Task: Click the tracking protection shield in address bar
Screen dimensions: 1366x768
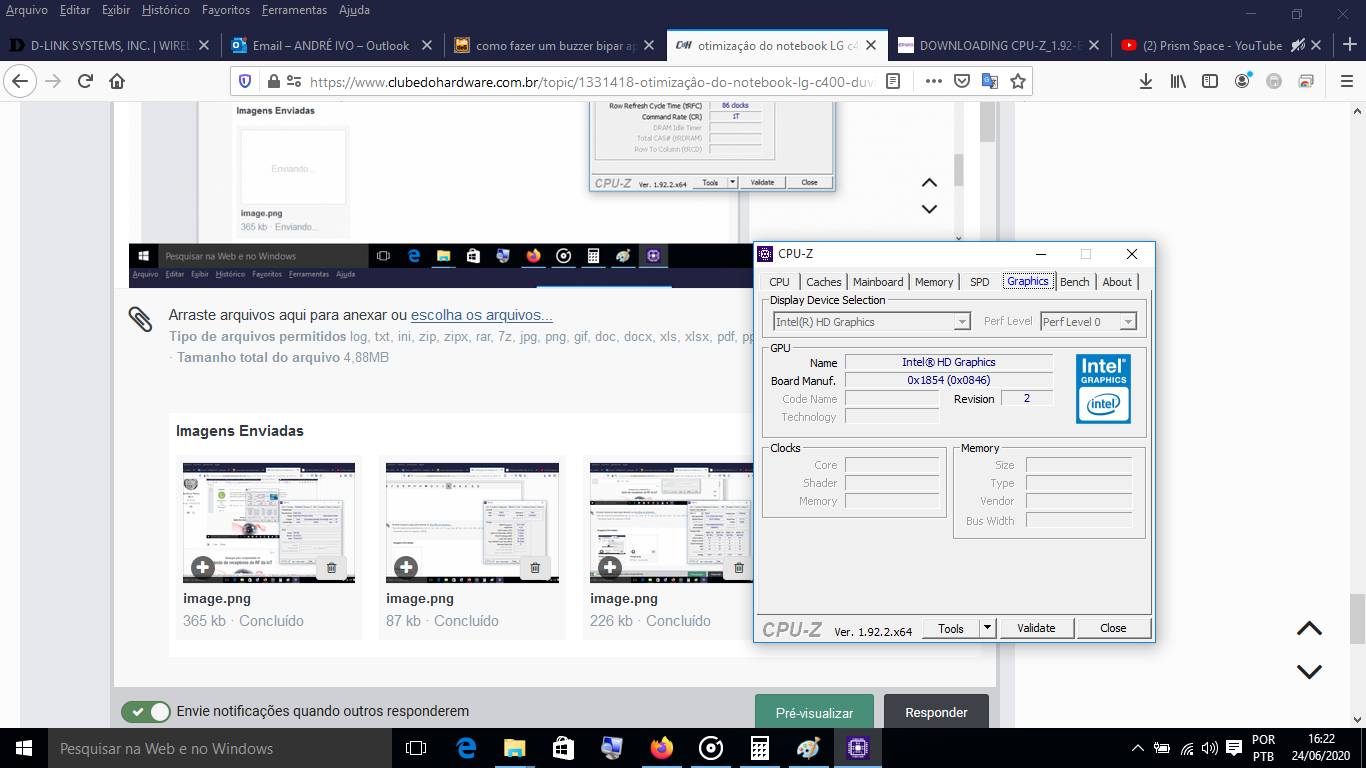Action: point(245,81)
